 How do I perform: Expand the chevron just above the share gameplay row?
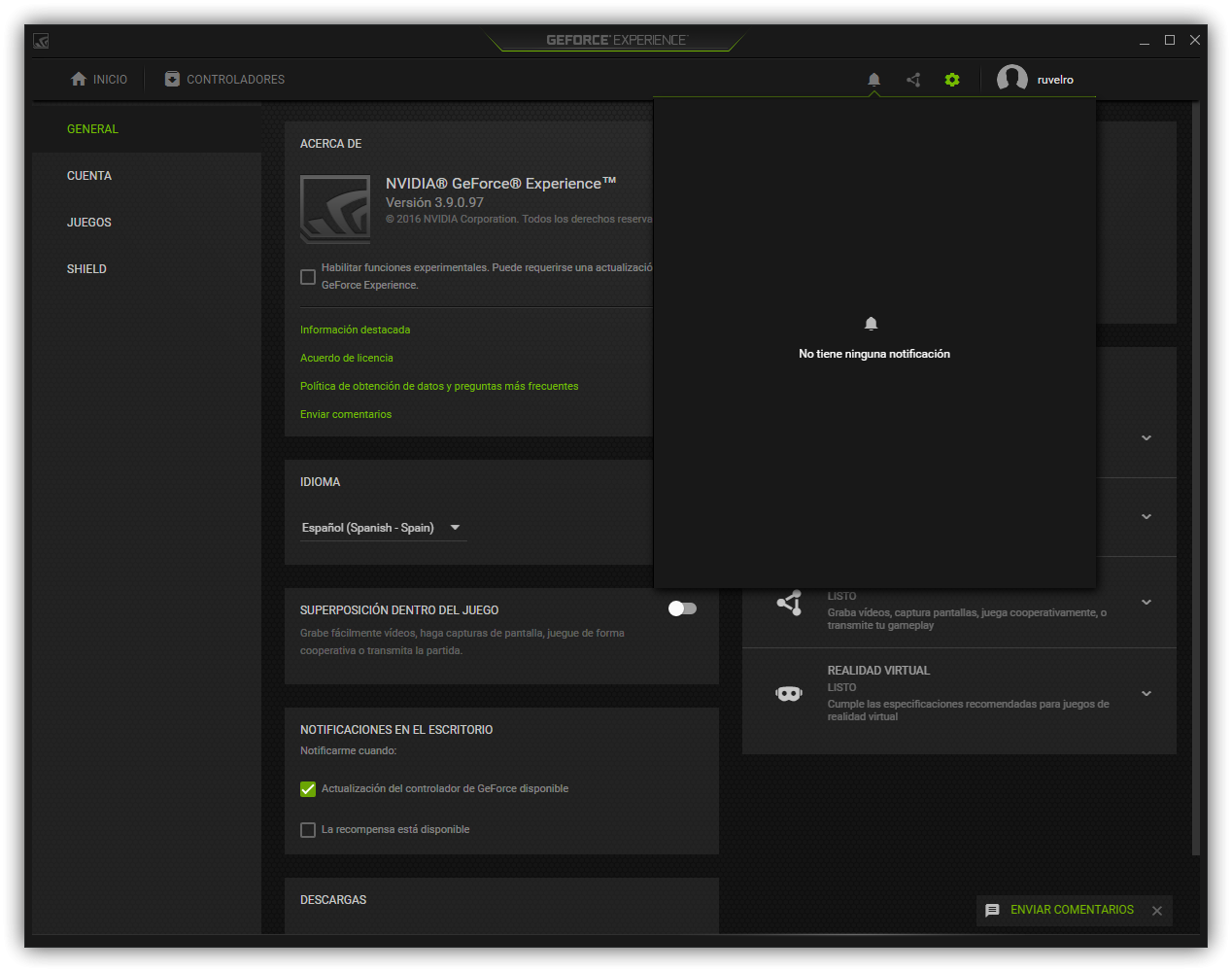(1146, 516)
